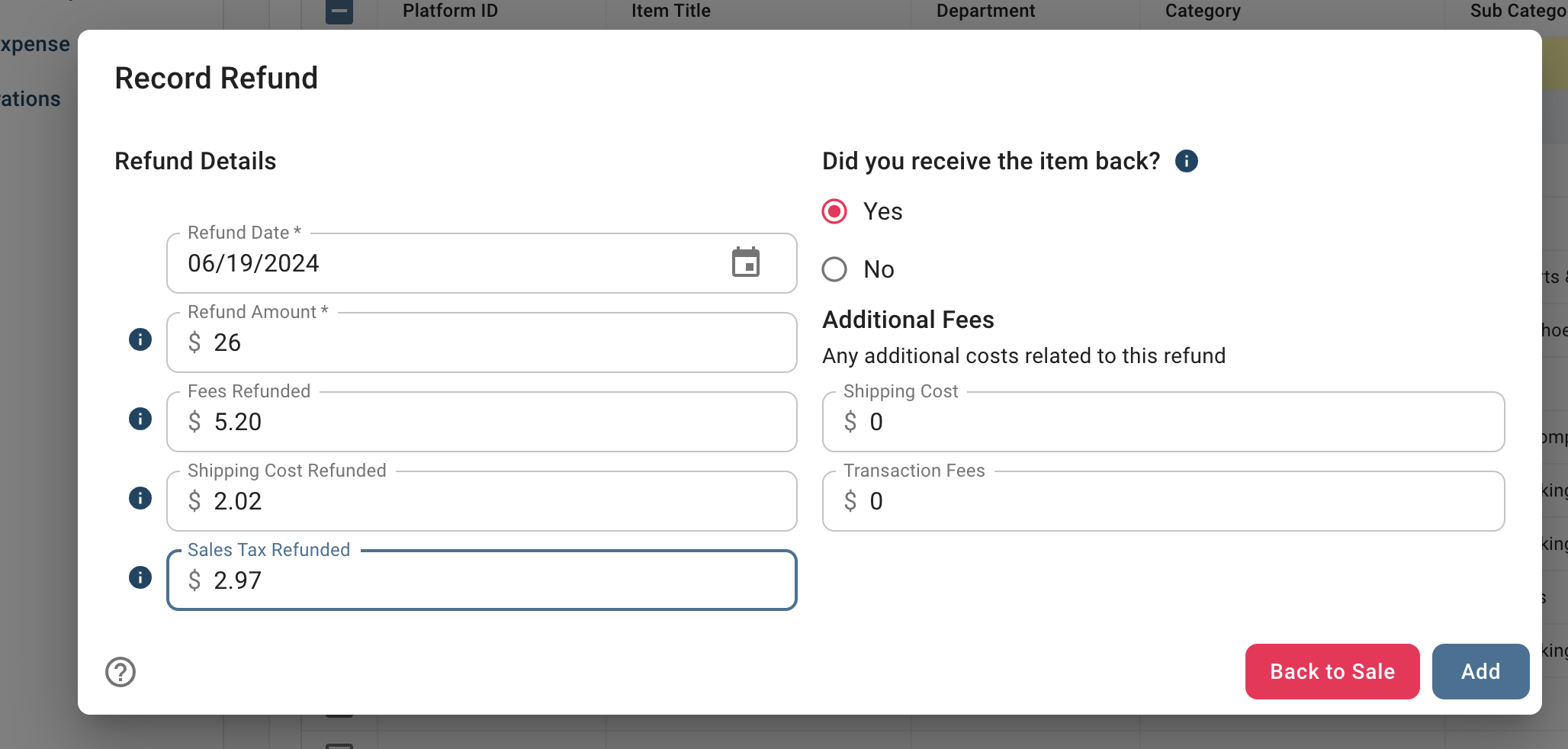Add the refund record
This screenshot has height=749, width=1568.
[x=1480, y=671]
